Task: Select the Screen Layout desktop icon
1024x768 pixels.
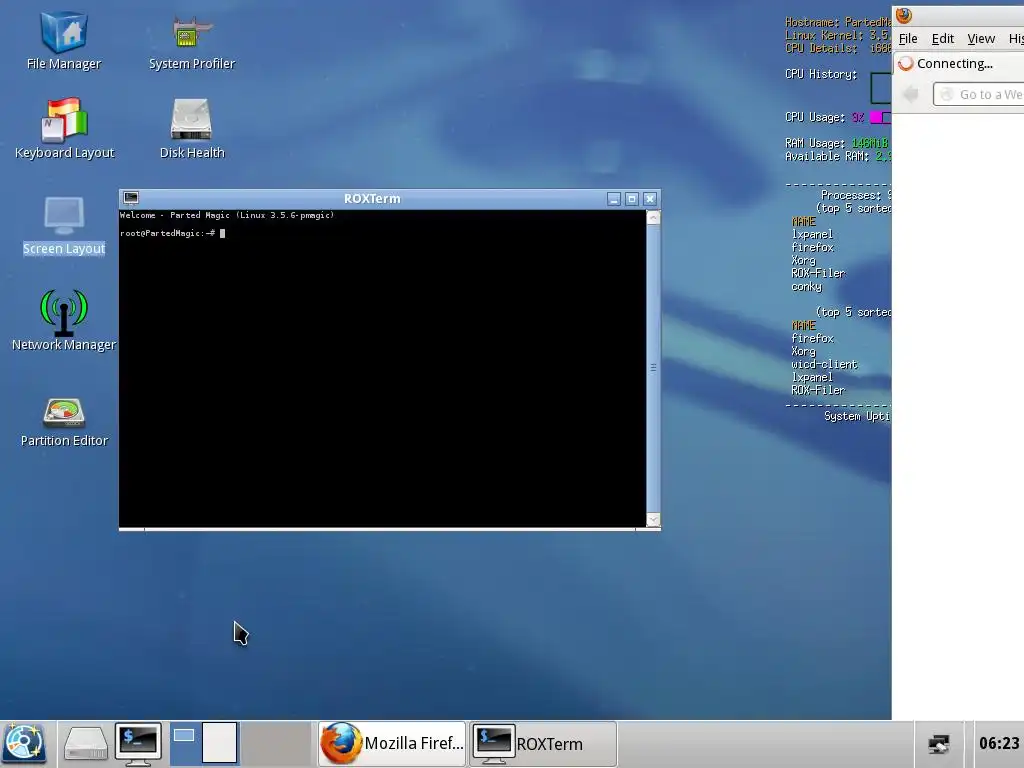Action: [63, 225]
